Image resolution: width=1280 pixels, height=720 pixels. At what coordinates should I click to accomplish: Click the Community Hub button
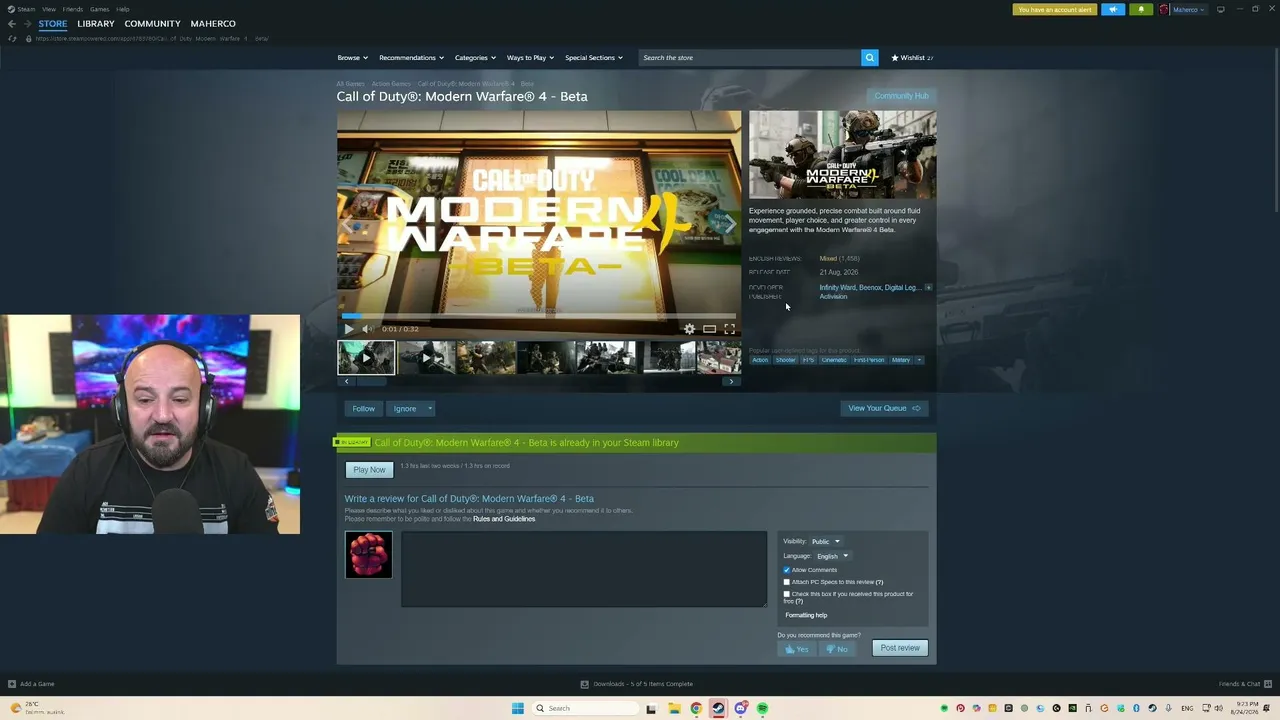pyautogui.click(x=902, y=96)
